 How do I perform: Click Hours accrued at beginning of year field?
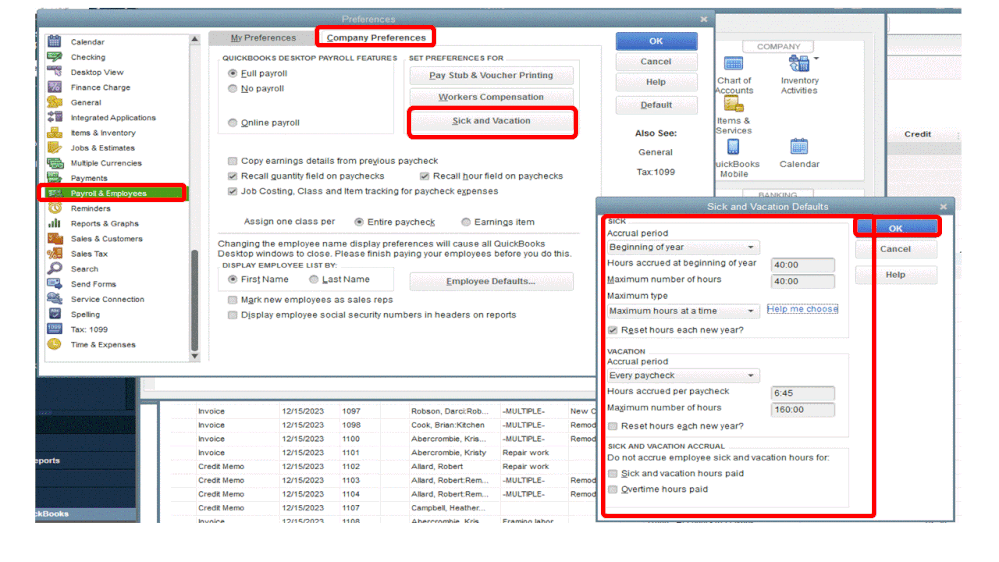pyautogui.click(x=803, y=264)
